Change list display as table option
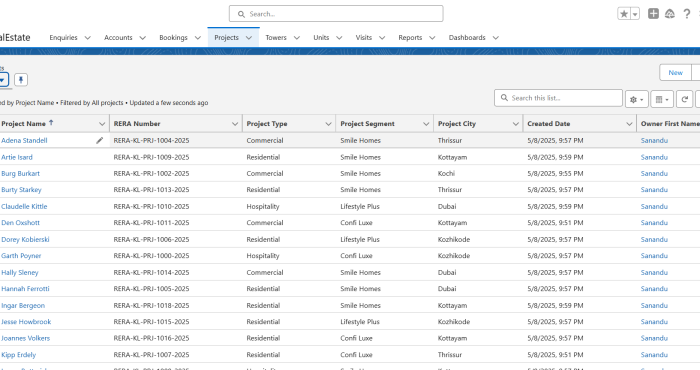Screen dimensions: 700x370 [x=662, y=100]
